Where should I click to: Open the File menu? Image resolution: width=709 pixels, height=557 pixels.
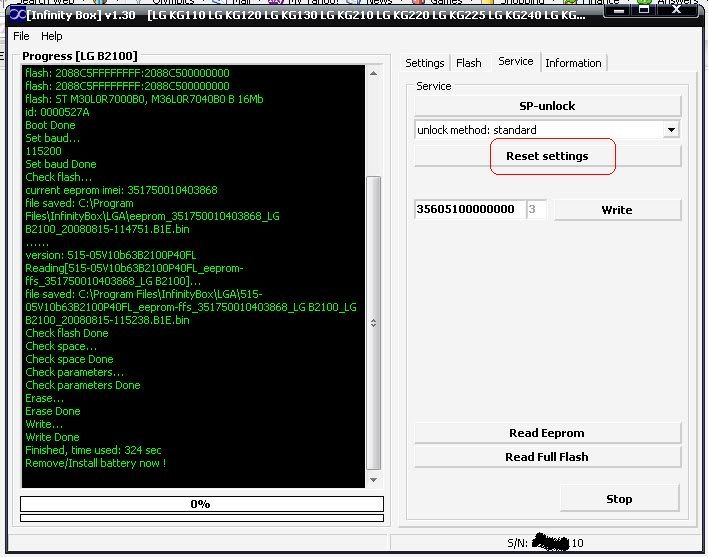pyautogui.click(x=21, y=36)
